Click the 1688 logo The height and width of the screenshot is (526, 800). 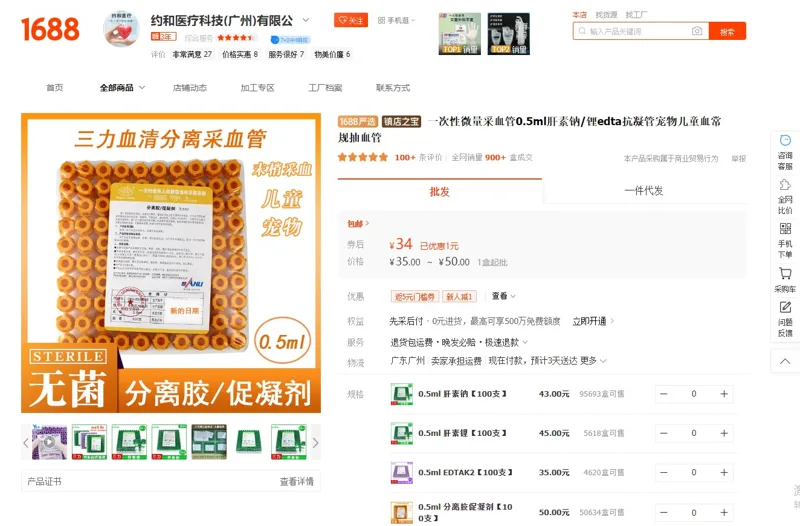(x=50, y=29)
